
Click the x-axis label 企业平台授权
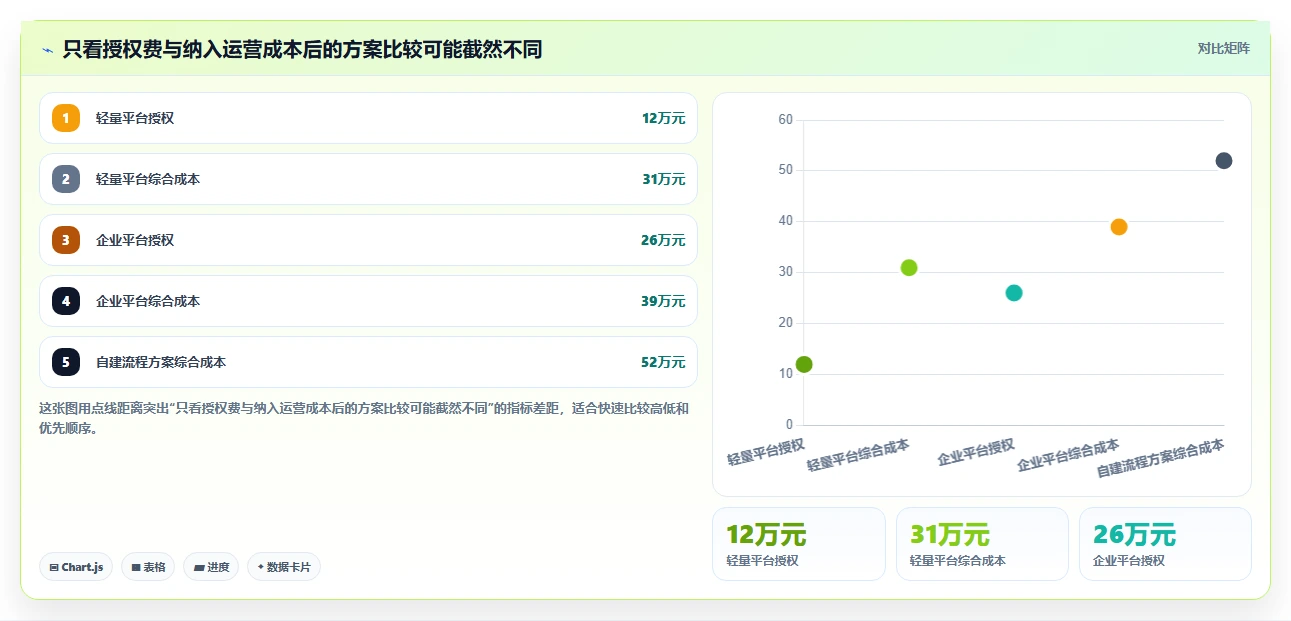coord(976,452)
